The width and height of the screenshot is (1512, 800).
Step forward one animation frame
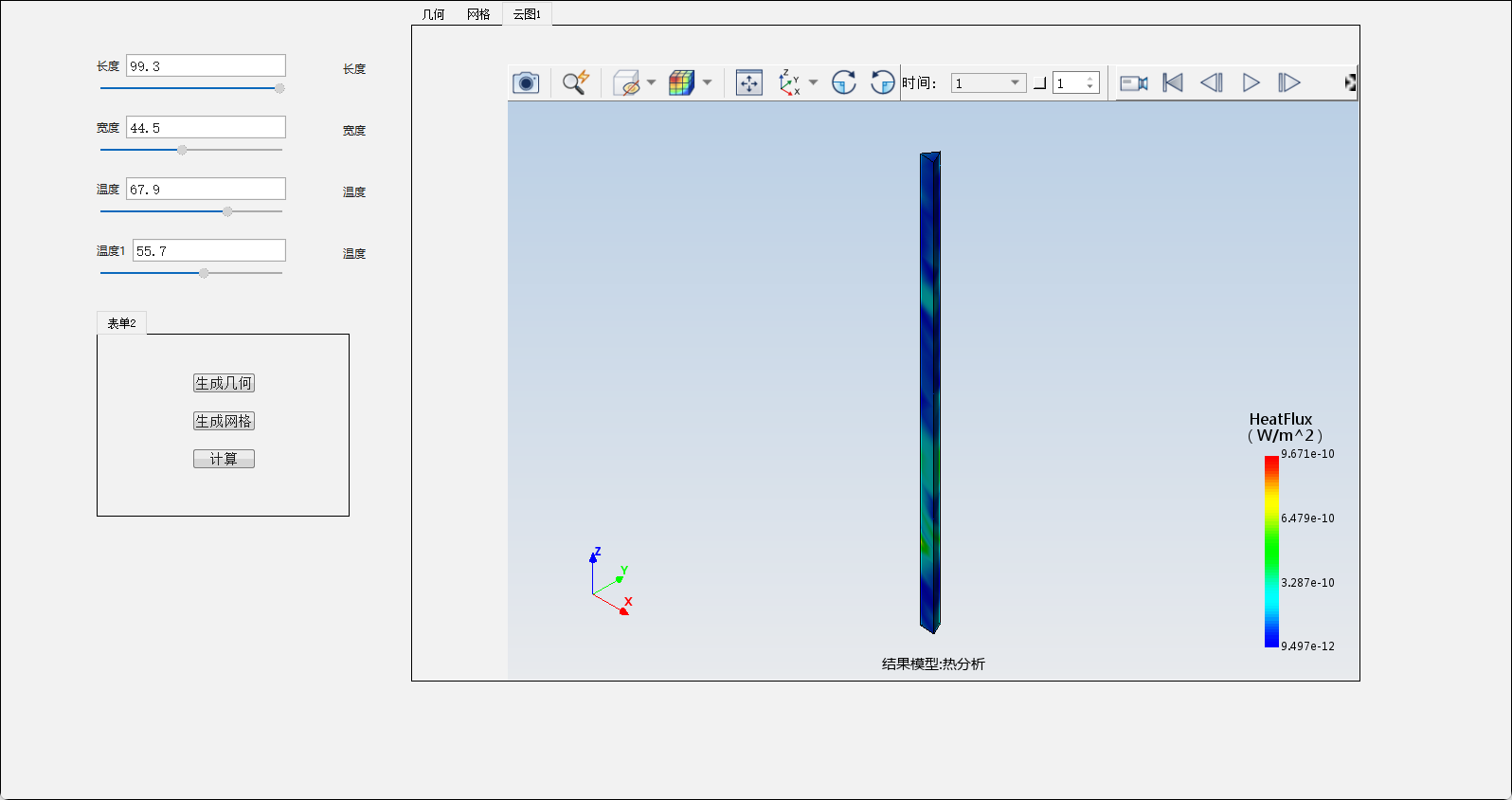tap(1289, 82)
